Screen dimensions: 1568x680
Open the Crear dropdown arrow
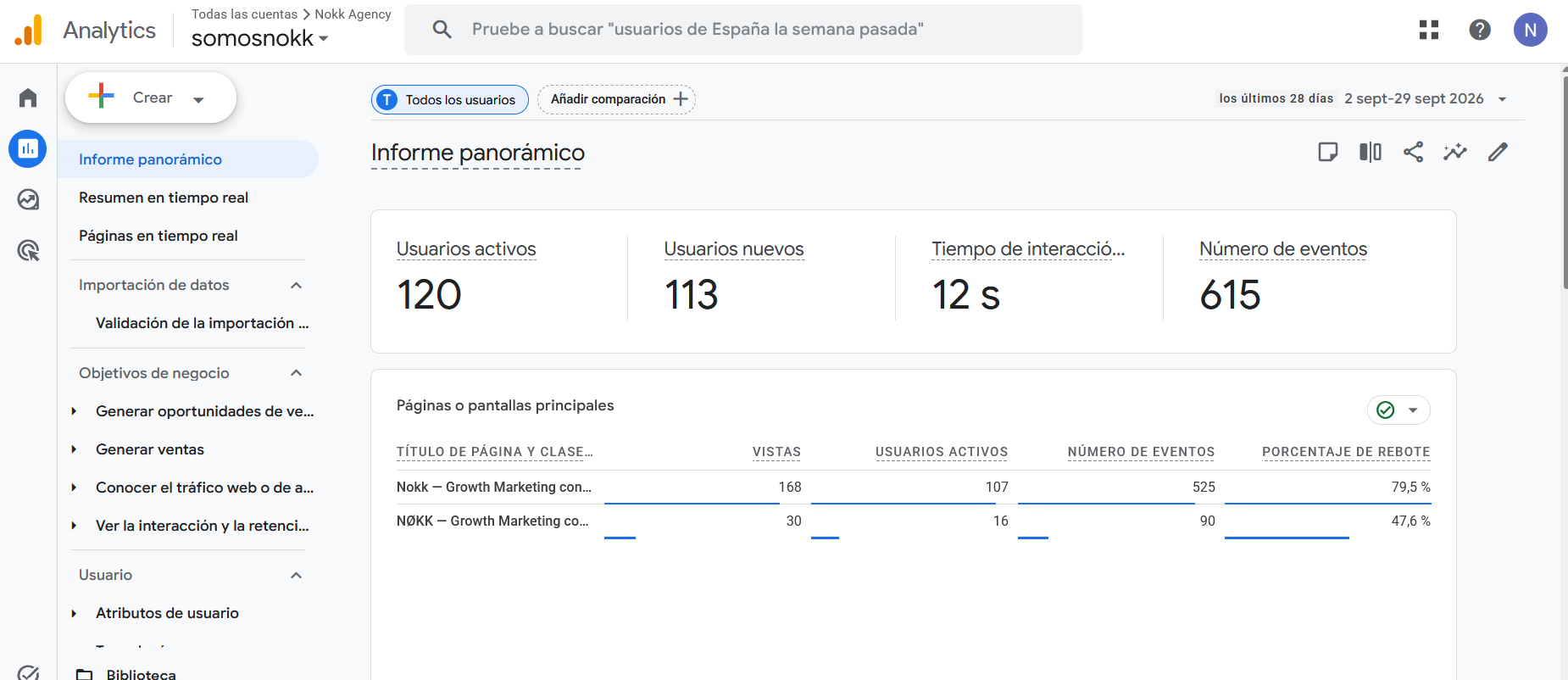pos(198,99)
